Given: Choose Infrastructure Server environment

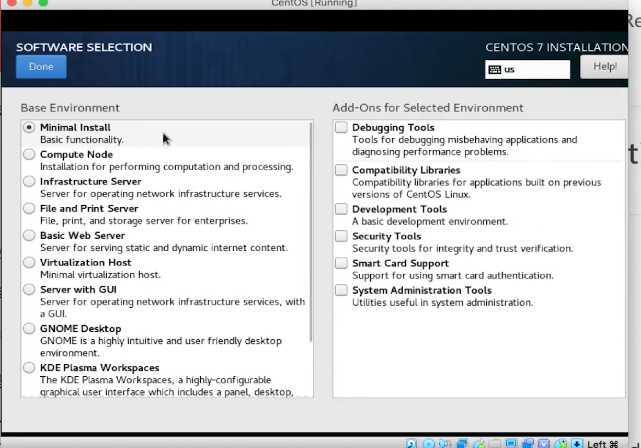Looking at the screenshot, I should [29, 181].
